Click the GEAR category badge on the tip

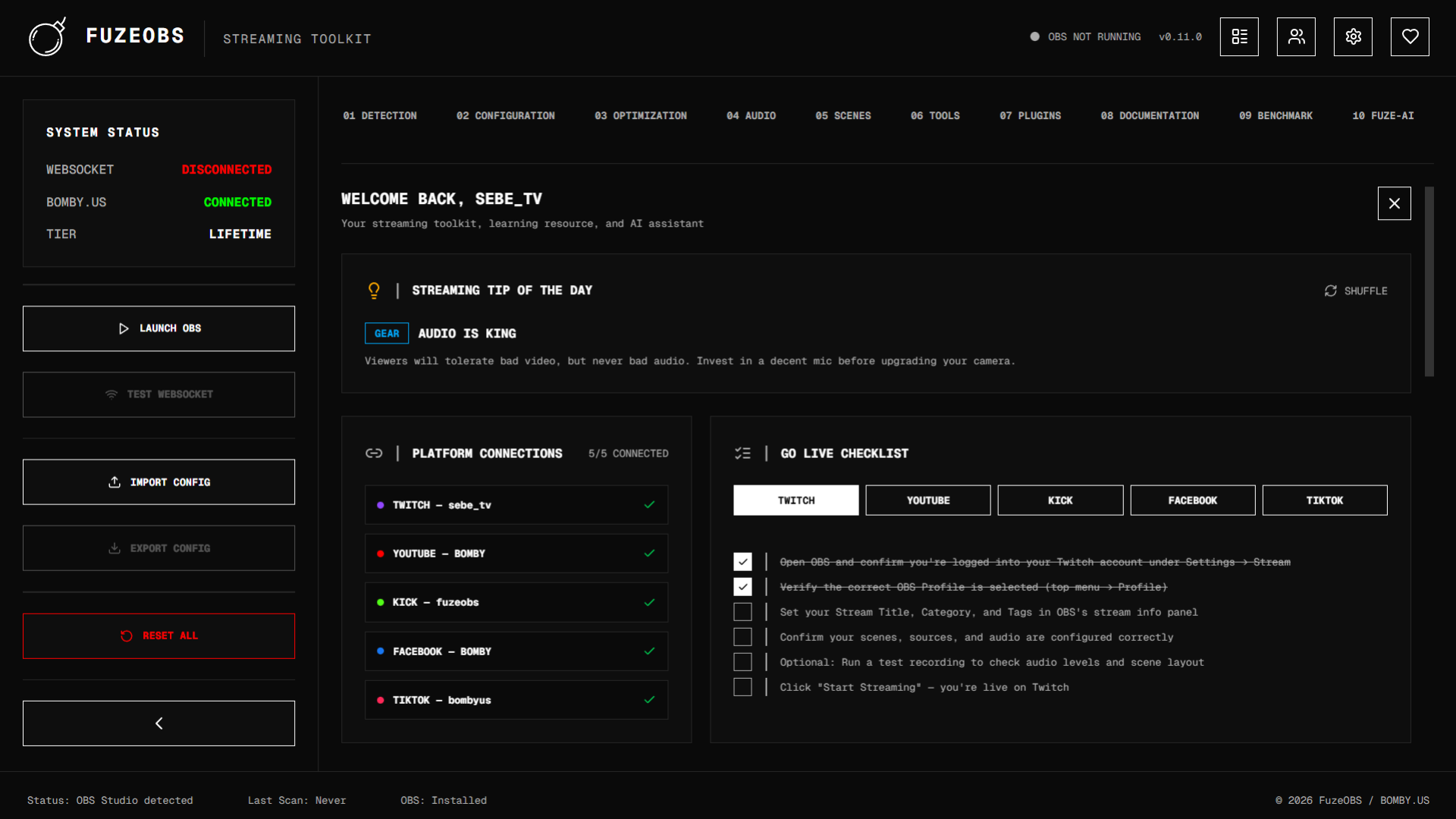coord(386,333)
